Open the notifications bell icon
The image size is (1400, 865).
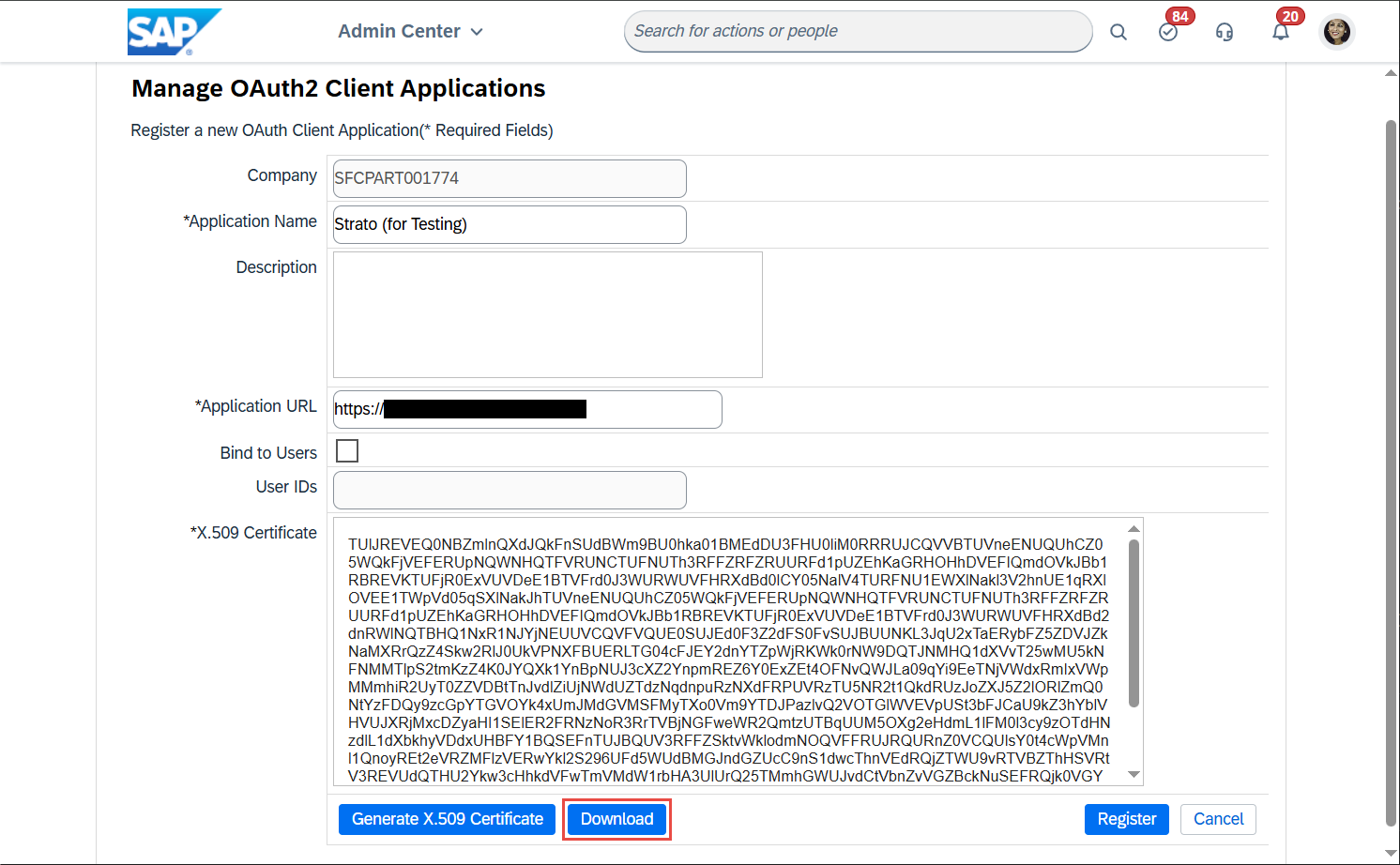coord(1281,32)
